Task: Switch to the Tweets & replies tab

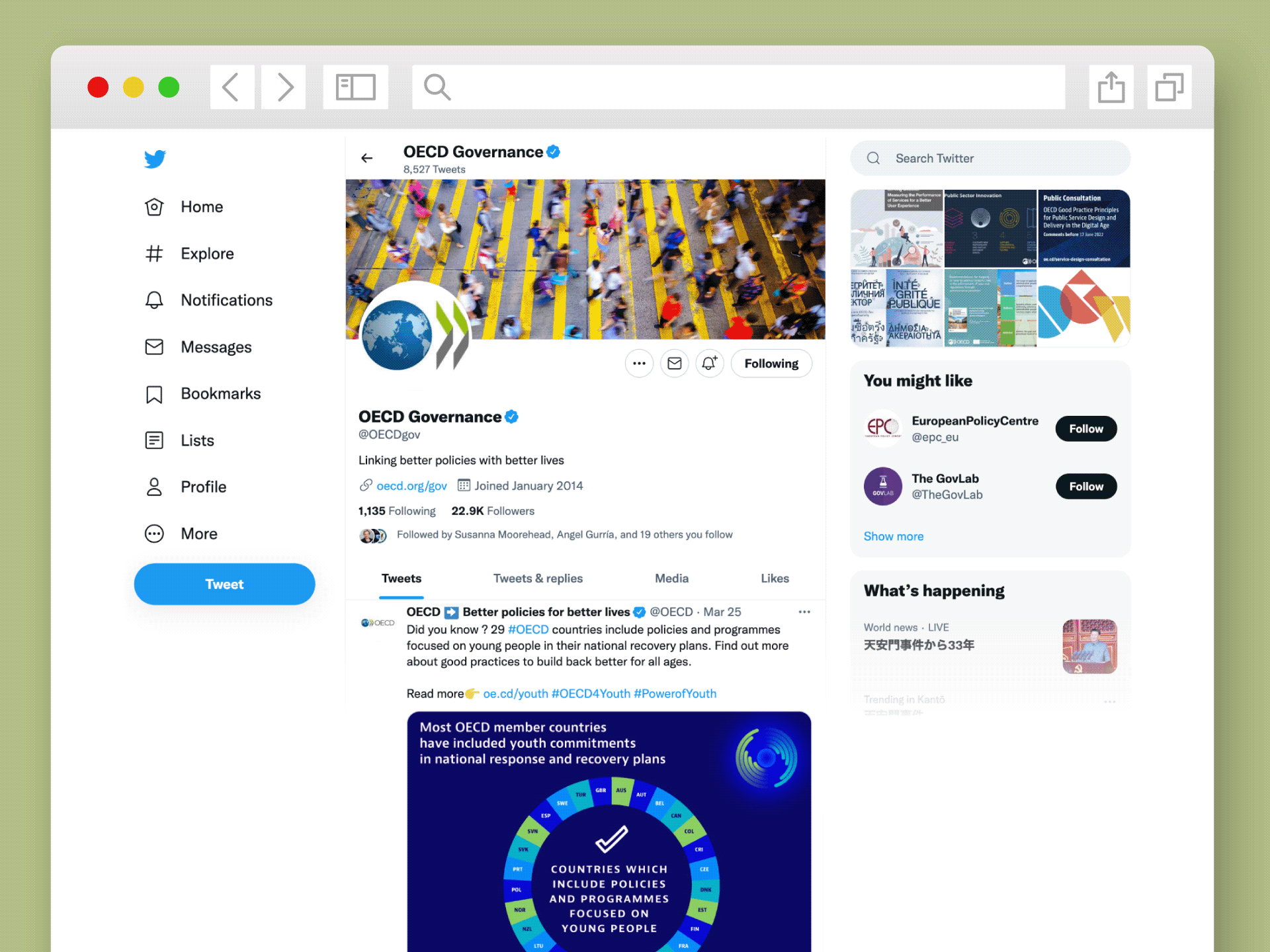Action: click(x=538, y=578)
